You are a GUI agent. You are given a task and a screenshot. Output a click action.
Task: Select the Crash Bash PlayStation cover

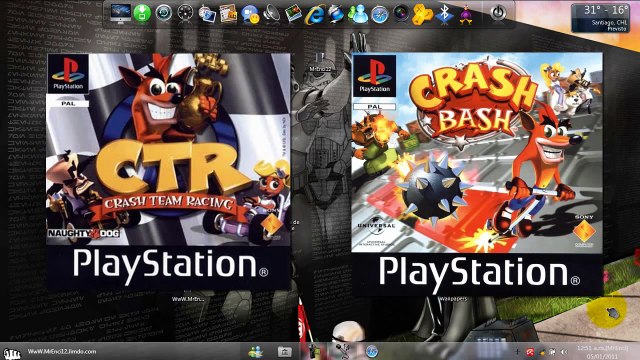[477, 173]
